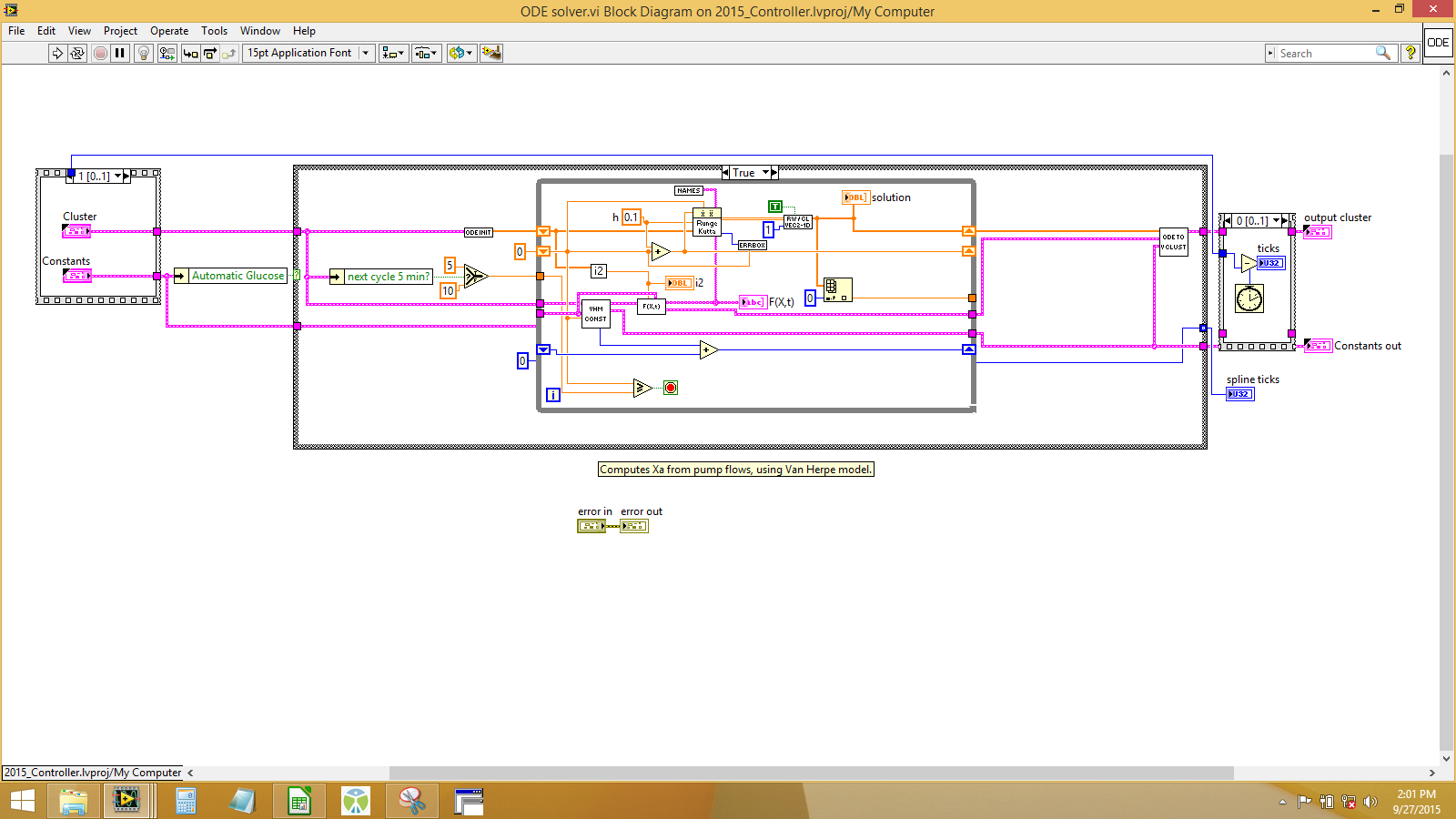Click the solution DBL indicator terminal
1456x819 pixels.
pyautogui.click(x=855, y=197)
